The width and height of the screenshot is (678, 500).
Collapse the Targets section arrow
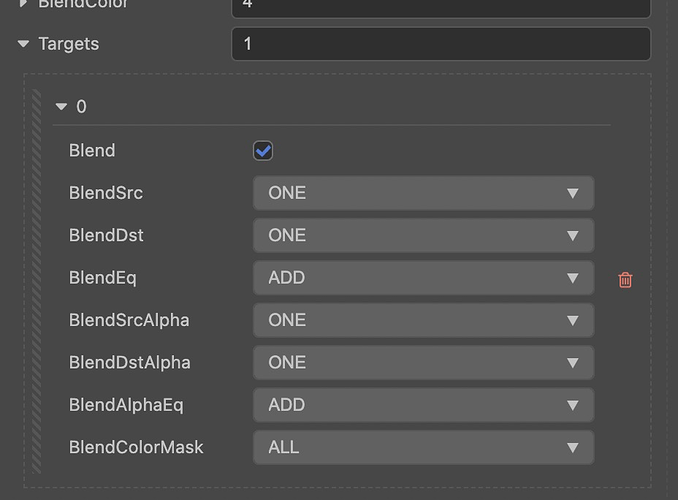23,44
